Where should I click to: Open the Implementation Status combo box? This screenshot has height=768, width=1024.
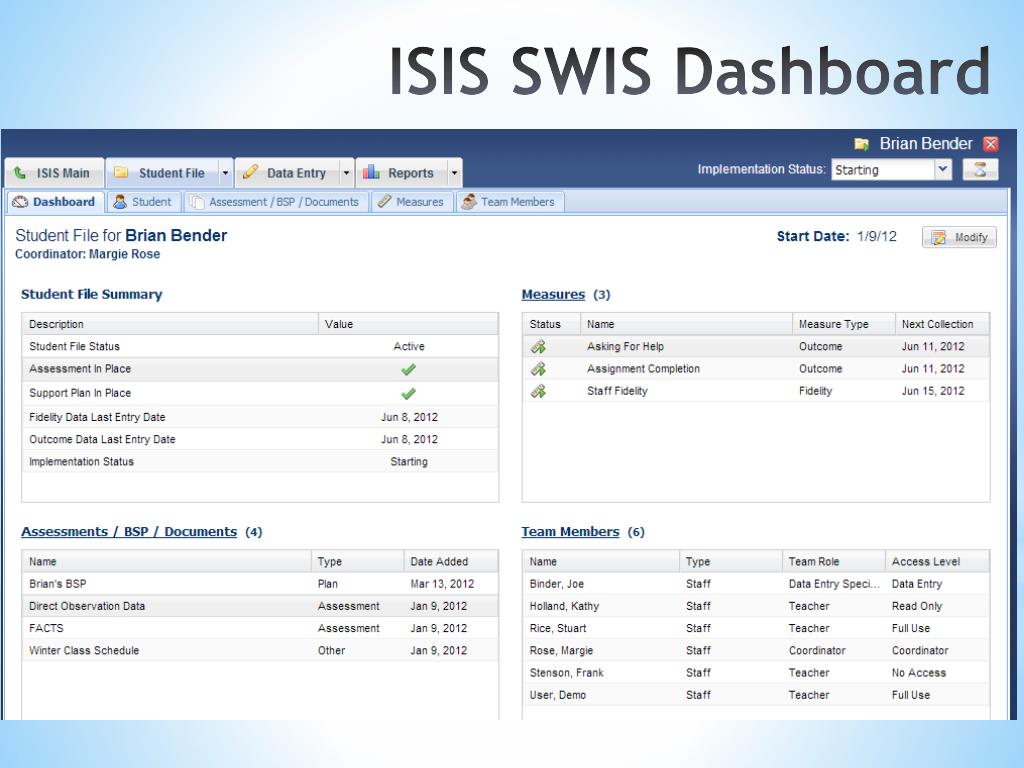891,170
